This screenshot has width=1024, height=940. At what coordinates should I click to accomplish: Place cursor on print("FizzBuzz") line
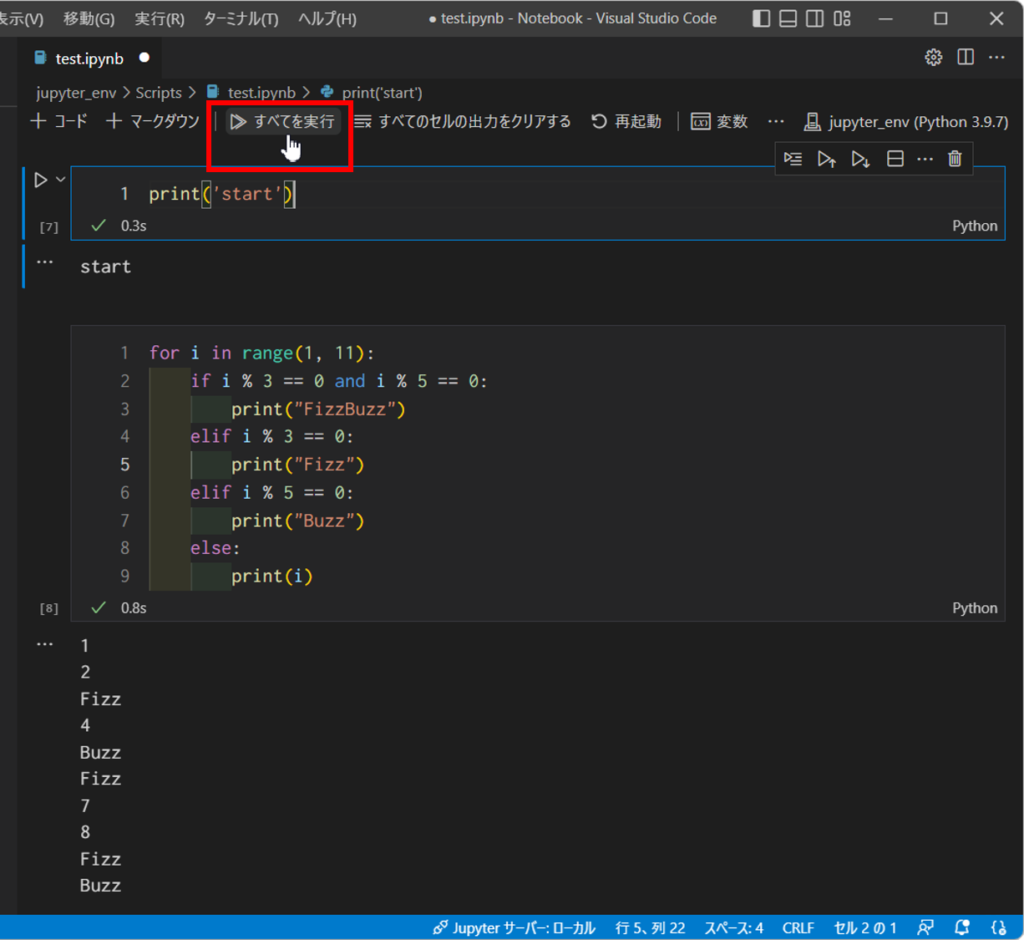[318, 409]
